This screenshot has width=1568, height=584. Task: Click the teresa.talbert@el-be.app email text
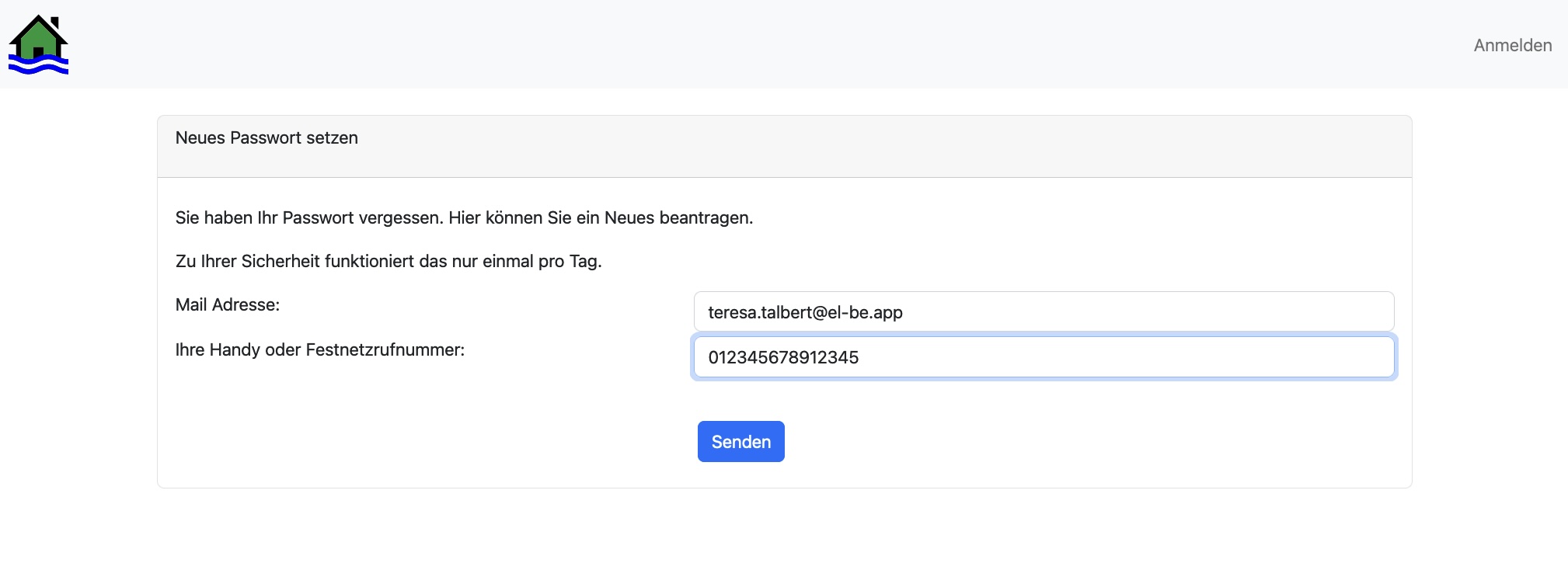[x=805, y=312]
